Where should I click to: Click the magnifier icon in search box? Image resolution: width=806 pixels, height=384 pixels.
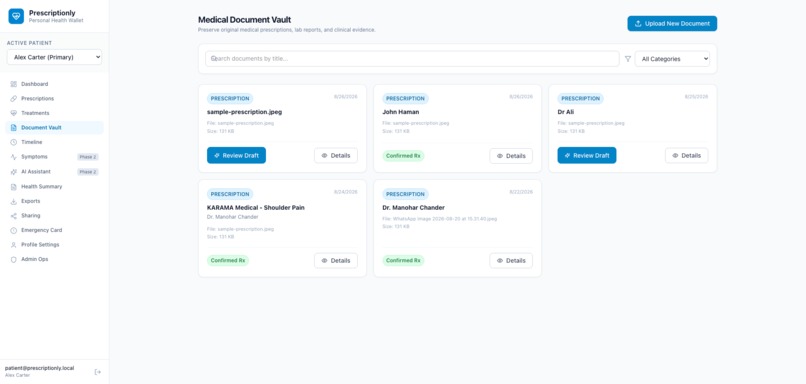tap(213, 59)
